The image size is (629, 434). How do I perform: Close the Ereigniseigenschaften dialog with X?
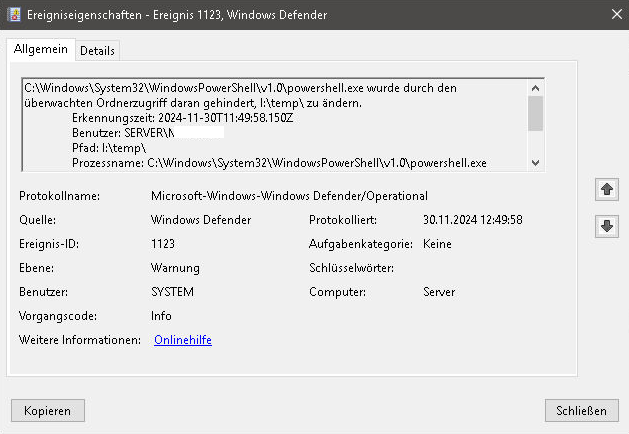(617, 14)
